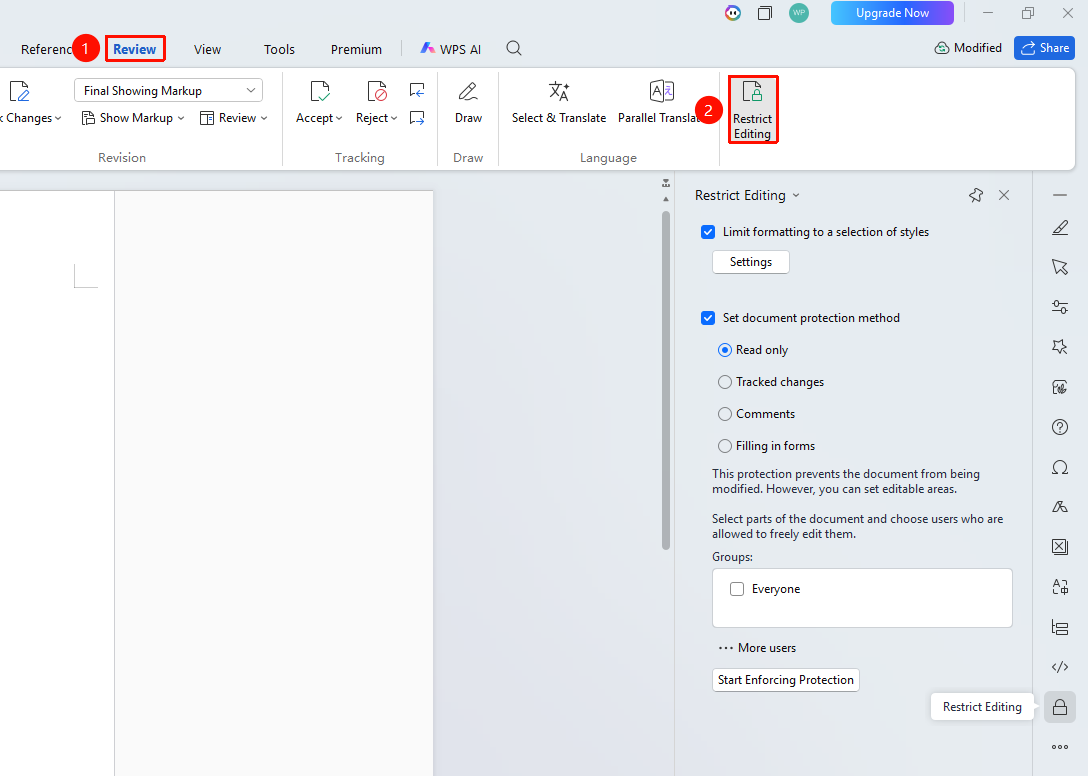Open the Restrict Editing pane title dropdown

(796, 195)
